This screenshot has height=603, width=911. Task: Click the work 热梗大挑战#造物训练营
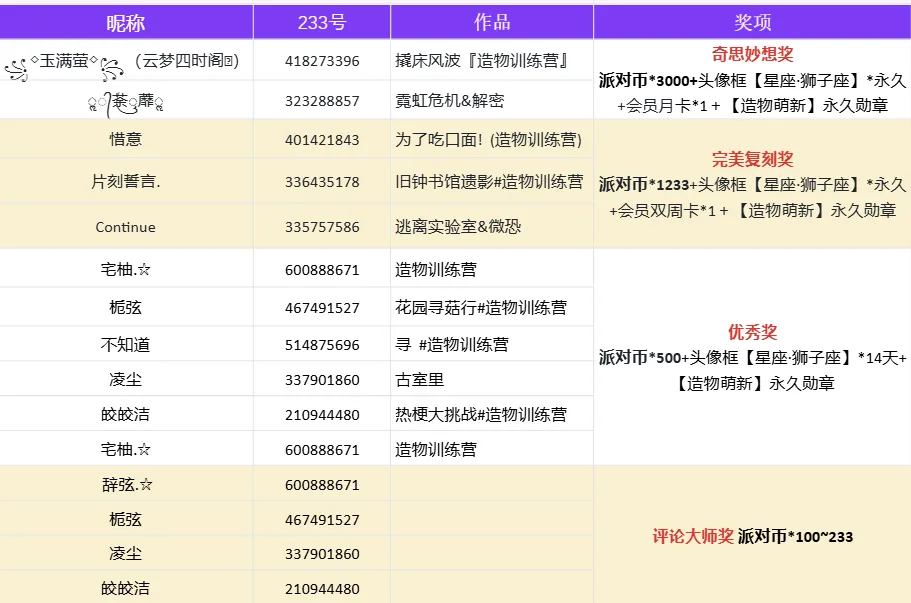[x=481, y=414]
